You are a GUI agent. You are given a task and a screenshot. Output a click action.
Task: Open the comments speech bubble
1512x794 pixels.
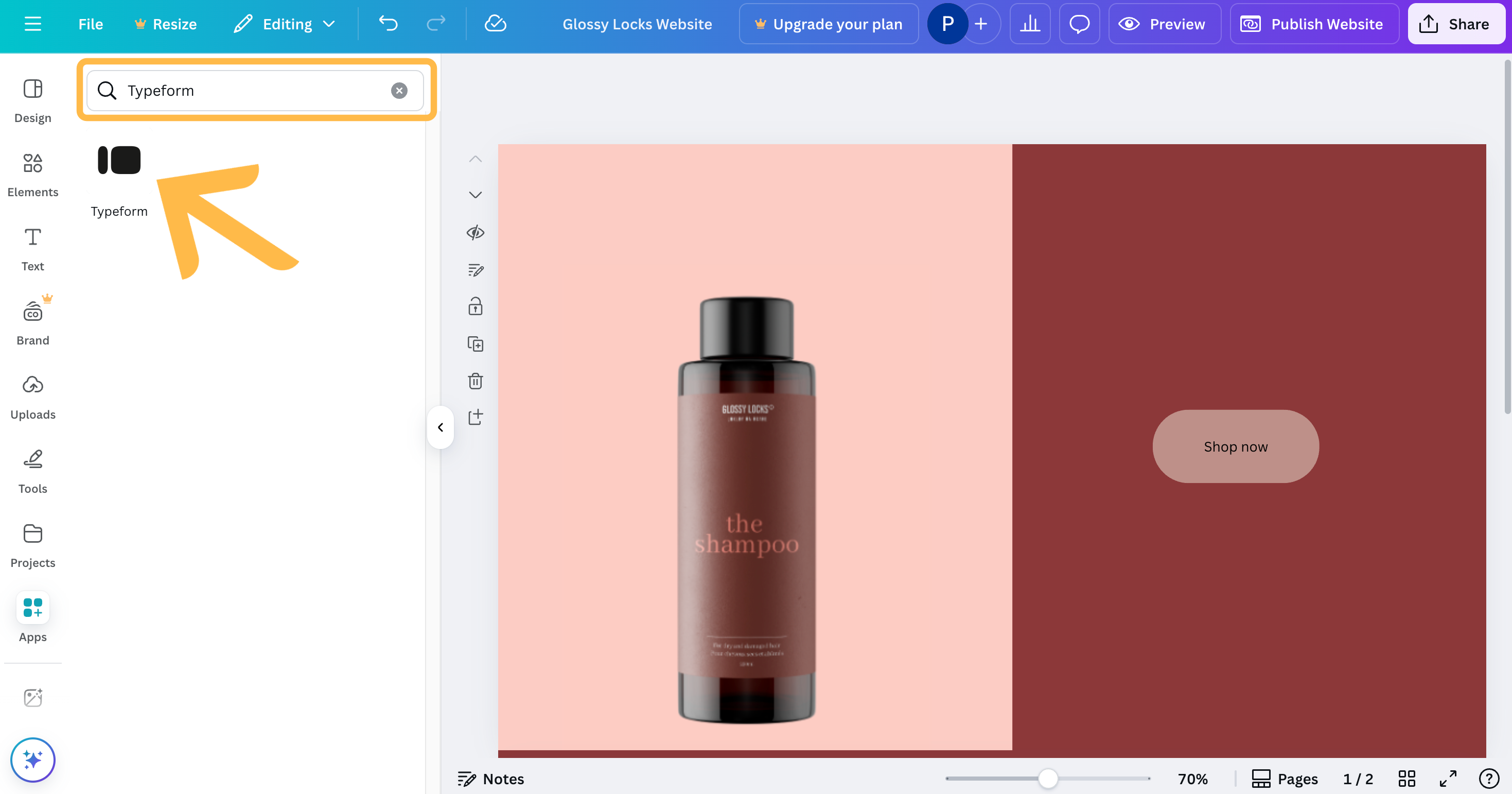(1079, 24)
